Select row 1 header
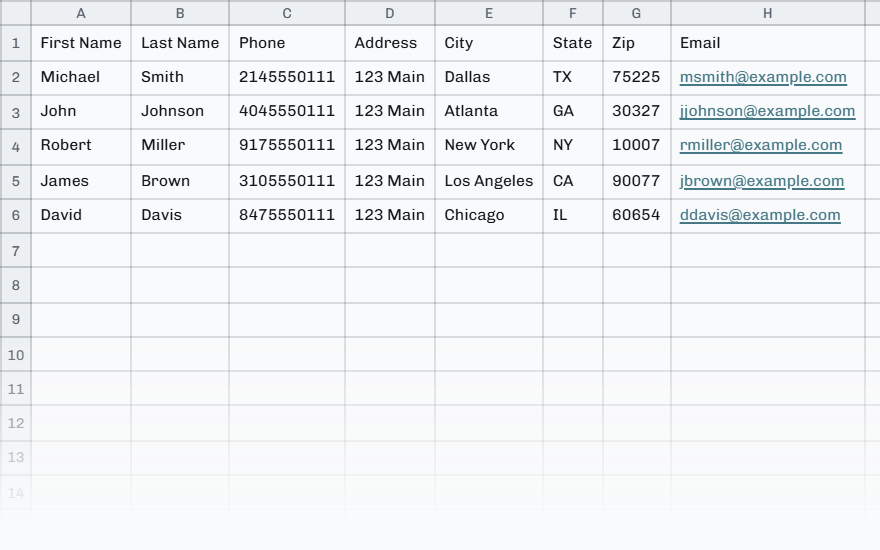Screen dimensions: 880x550 click(x=16, y=43)
